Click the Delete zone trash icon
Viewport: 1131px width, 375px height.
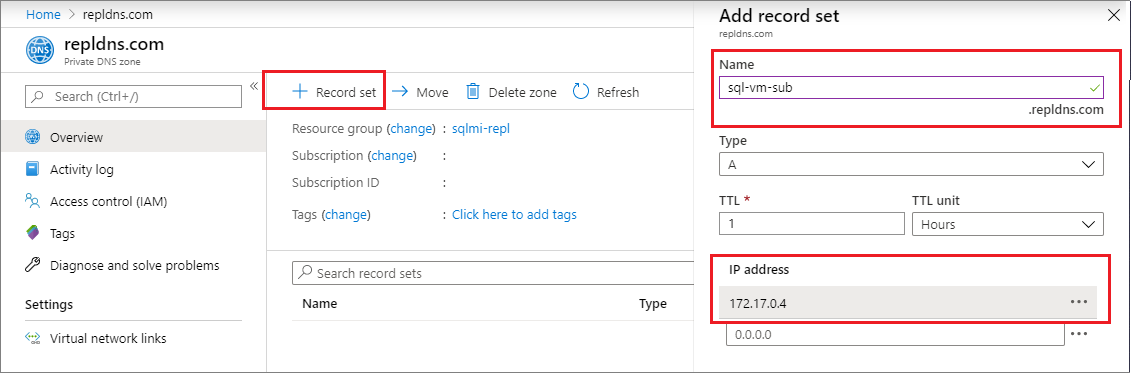click(x=472, y=92)
